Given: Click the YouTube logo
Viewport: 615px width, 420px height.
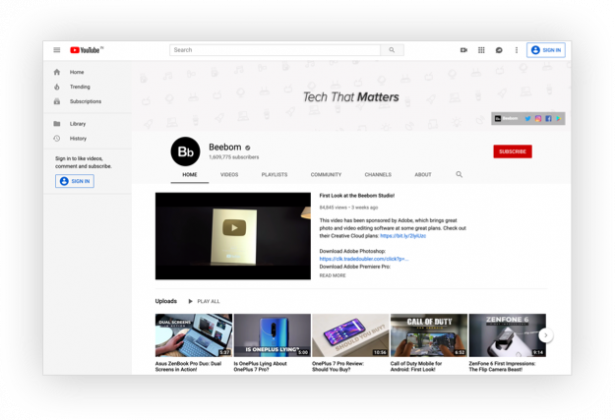Looking at the screenshot, I should click(x=86, y=50).
